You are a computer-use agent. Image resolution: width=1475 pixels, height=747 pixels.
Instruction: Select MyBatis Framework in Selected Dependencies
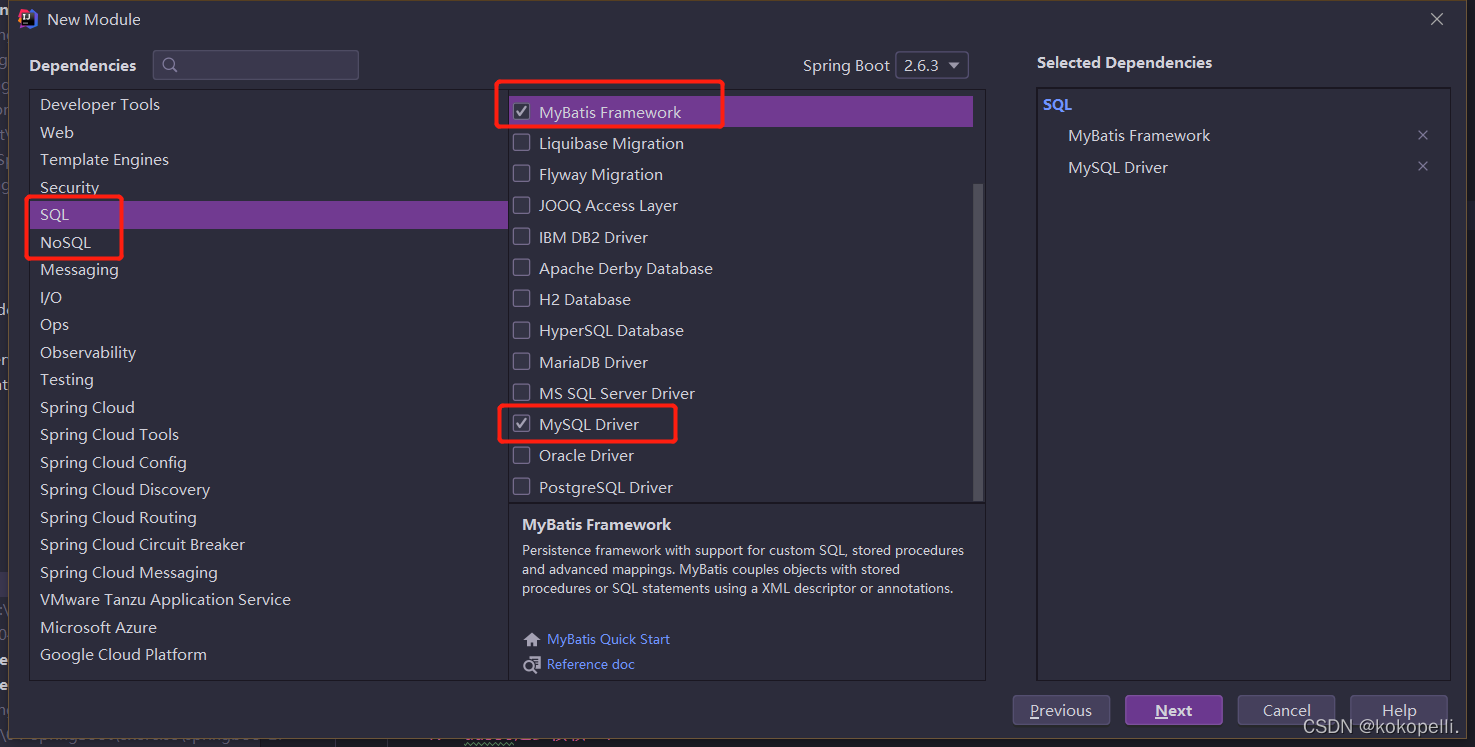tap(1139, 135)
